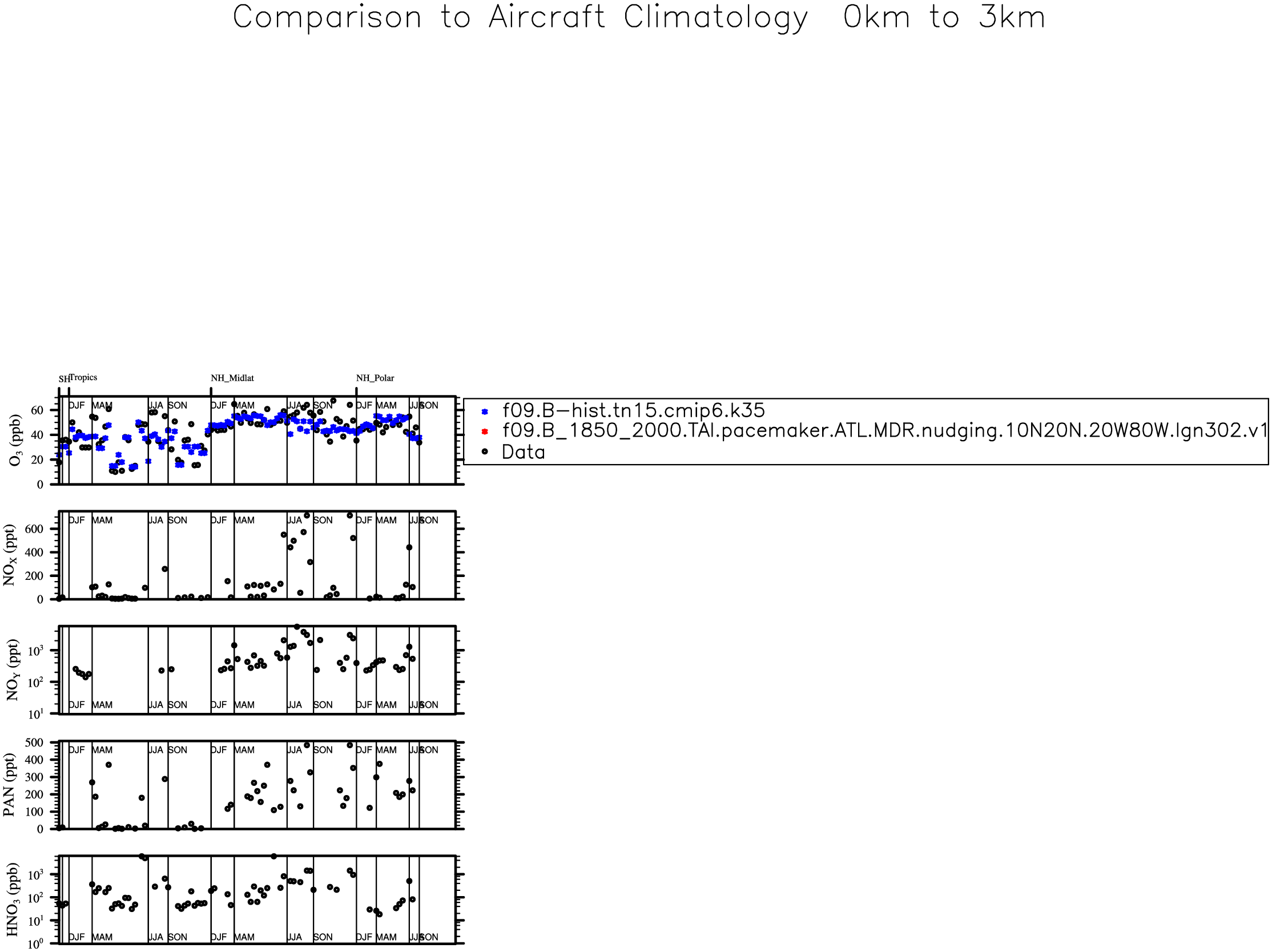Click the 60 tick on O3 axis
Image resolution: width=1272 pixels, height=952 pixels.
coord(37,410)
